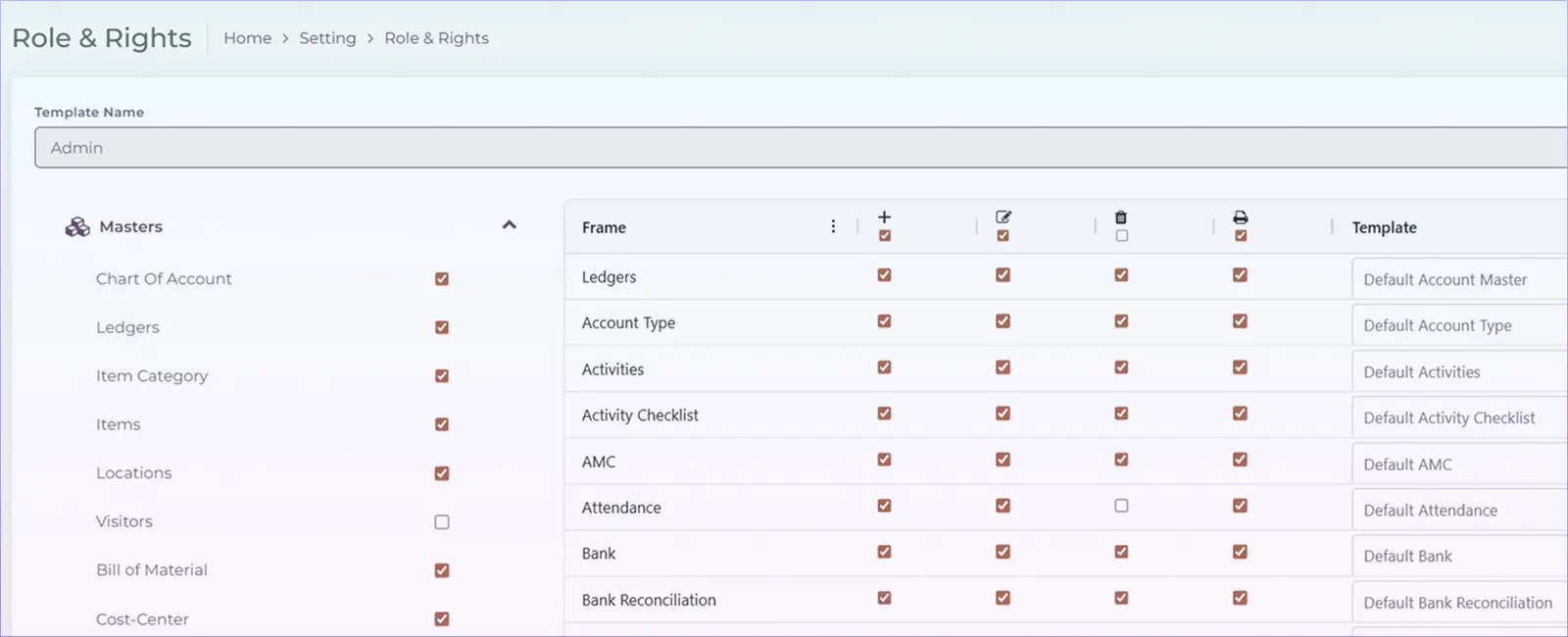Screen dimensions: 1568x637
Task: Open Default Account Master template dropdown
Action: click(1459, 279)
